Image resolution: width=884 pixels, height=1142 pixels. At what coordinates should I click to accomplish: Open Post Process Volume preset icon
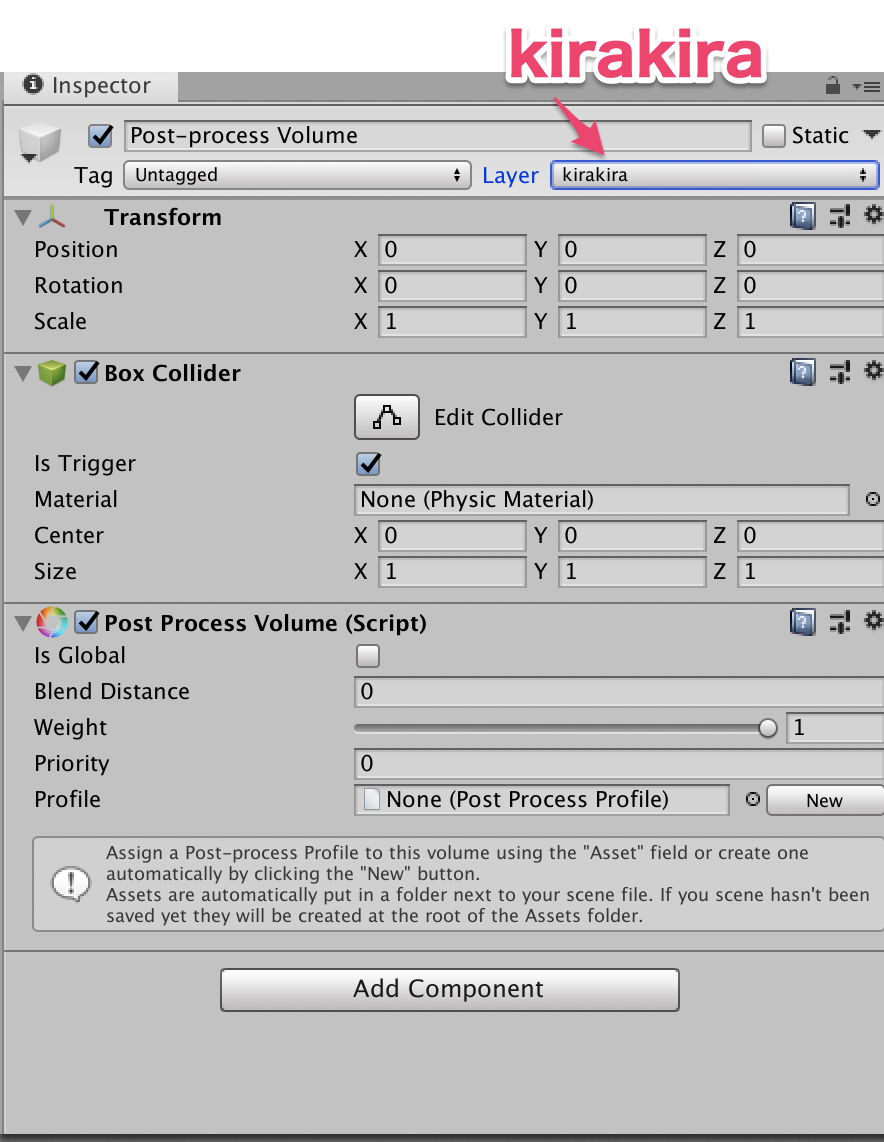[840, 621]
